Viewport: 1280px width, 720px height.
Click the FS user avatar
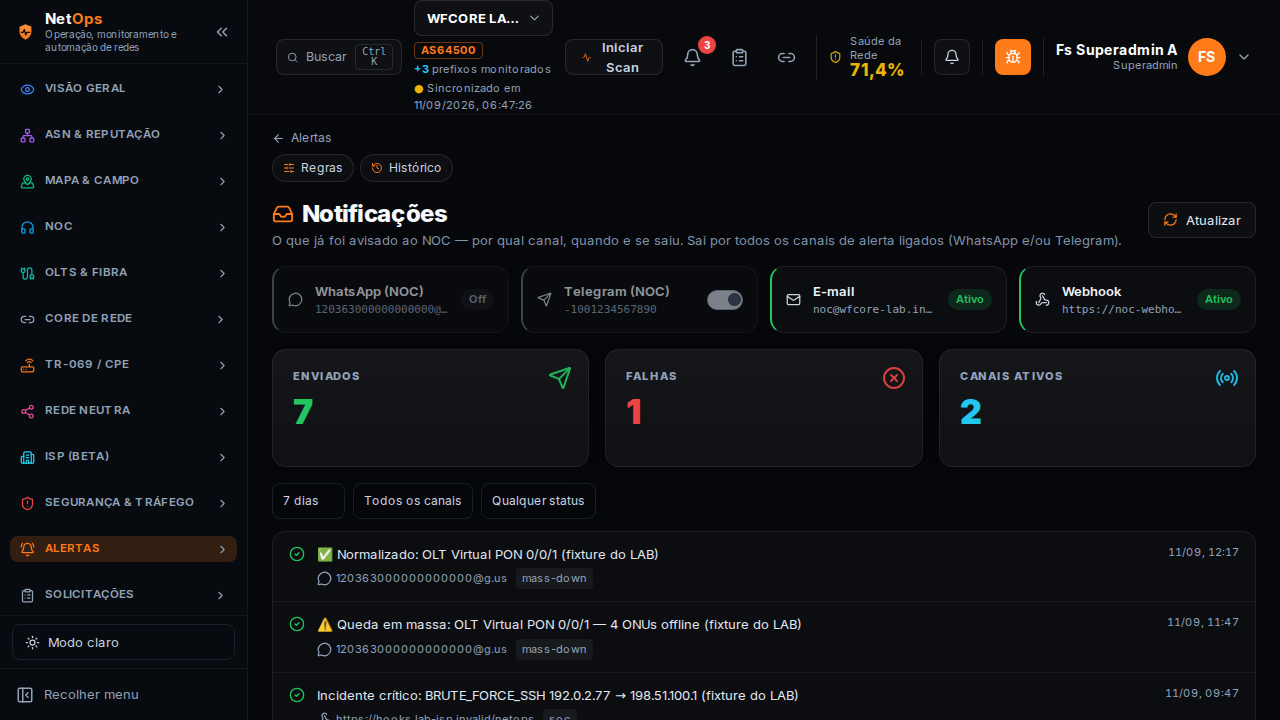[x=1207, y=57]
